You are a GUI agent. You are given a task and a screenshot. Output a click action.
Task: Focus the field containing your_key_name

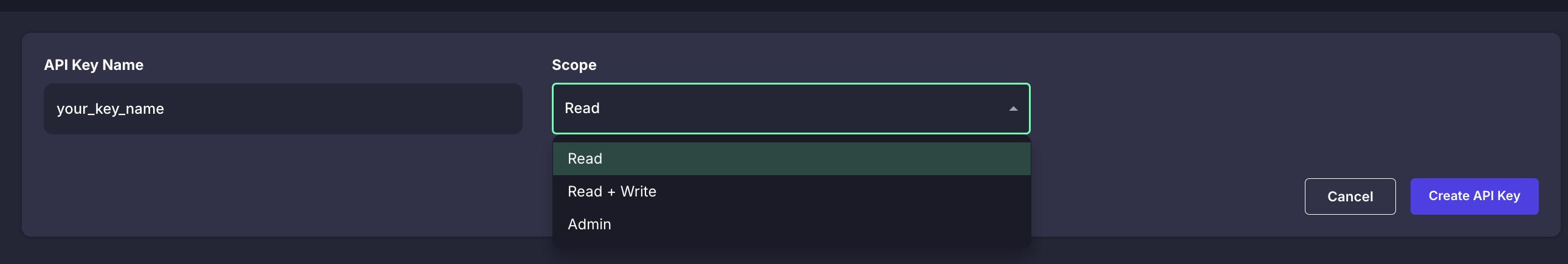point(283,108)
